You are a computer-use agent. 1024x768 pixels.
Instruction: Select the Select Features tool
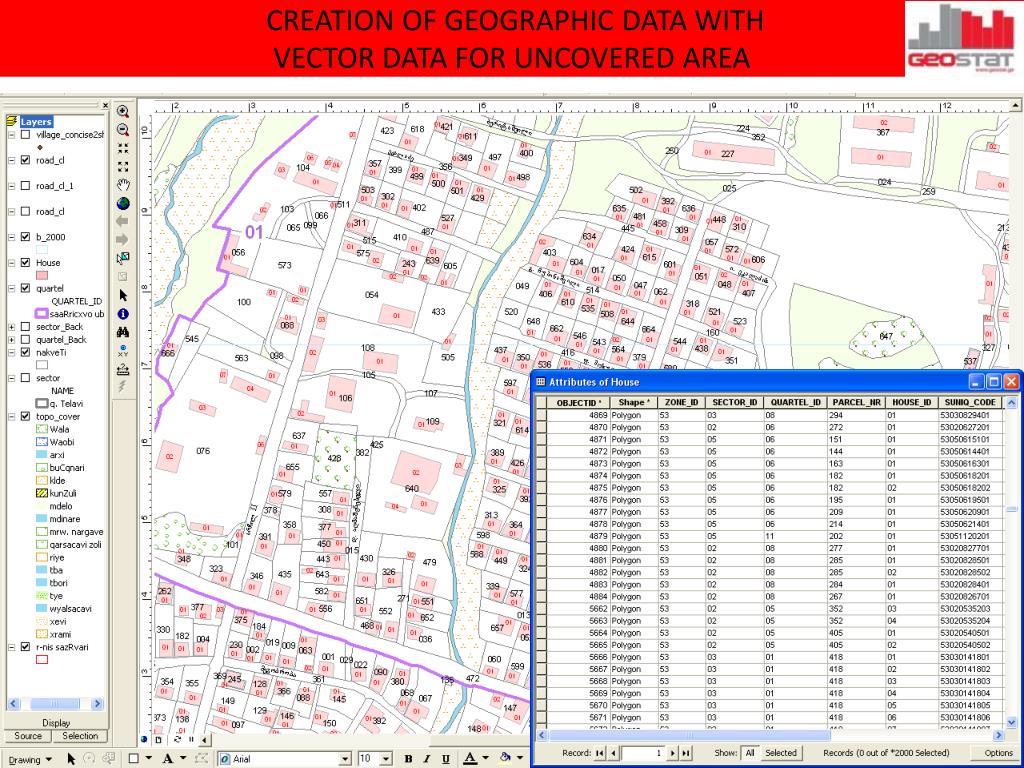[123, 258]
